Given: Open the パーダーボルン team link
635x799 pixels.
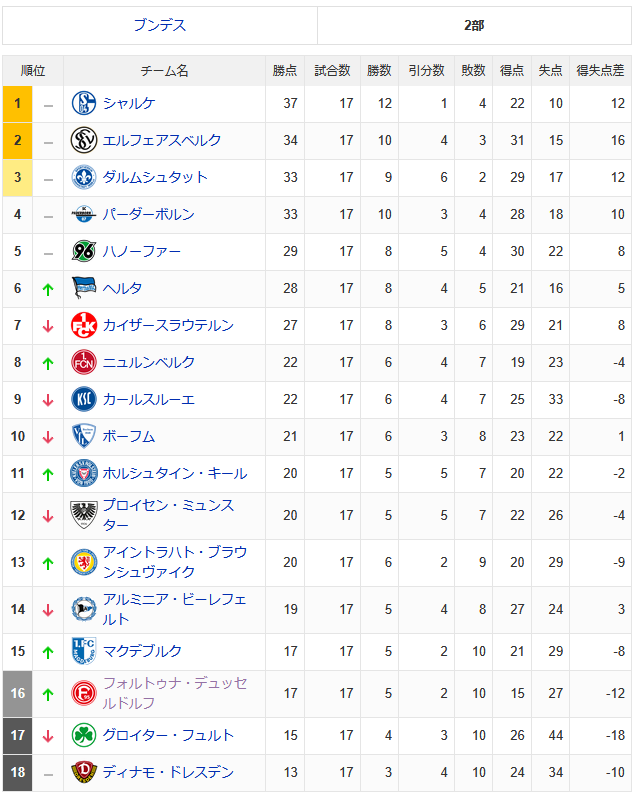Looking at the screenshot, I should click(148, 214).
